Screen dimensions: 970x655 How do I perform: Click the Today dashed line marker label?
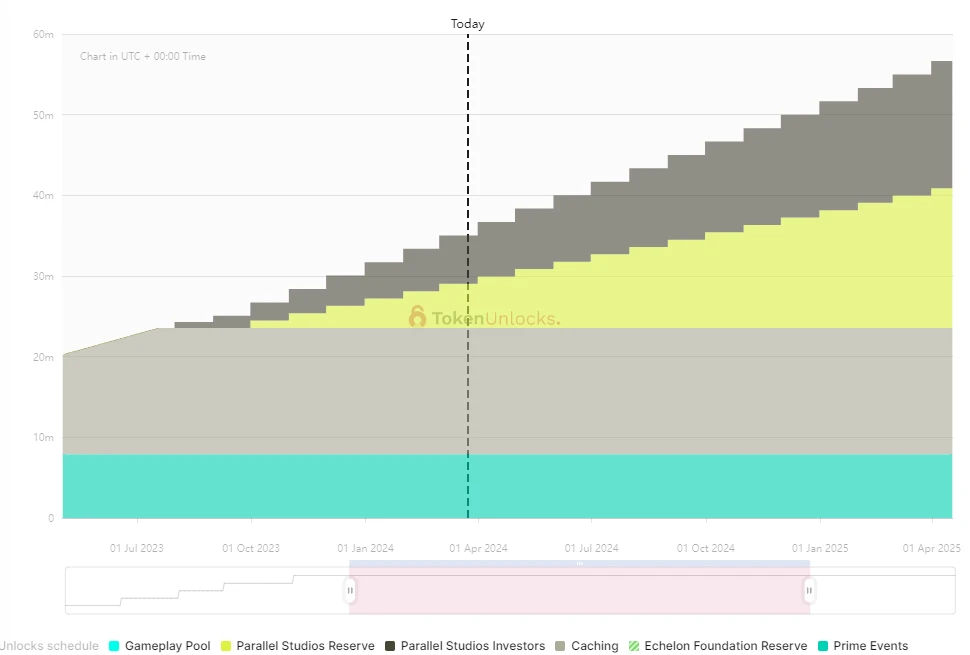(x=467, y=24)
